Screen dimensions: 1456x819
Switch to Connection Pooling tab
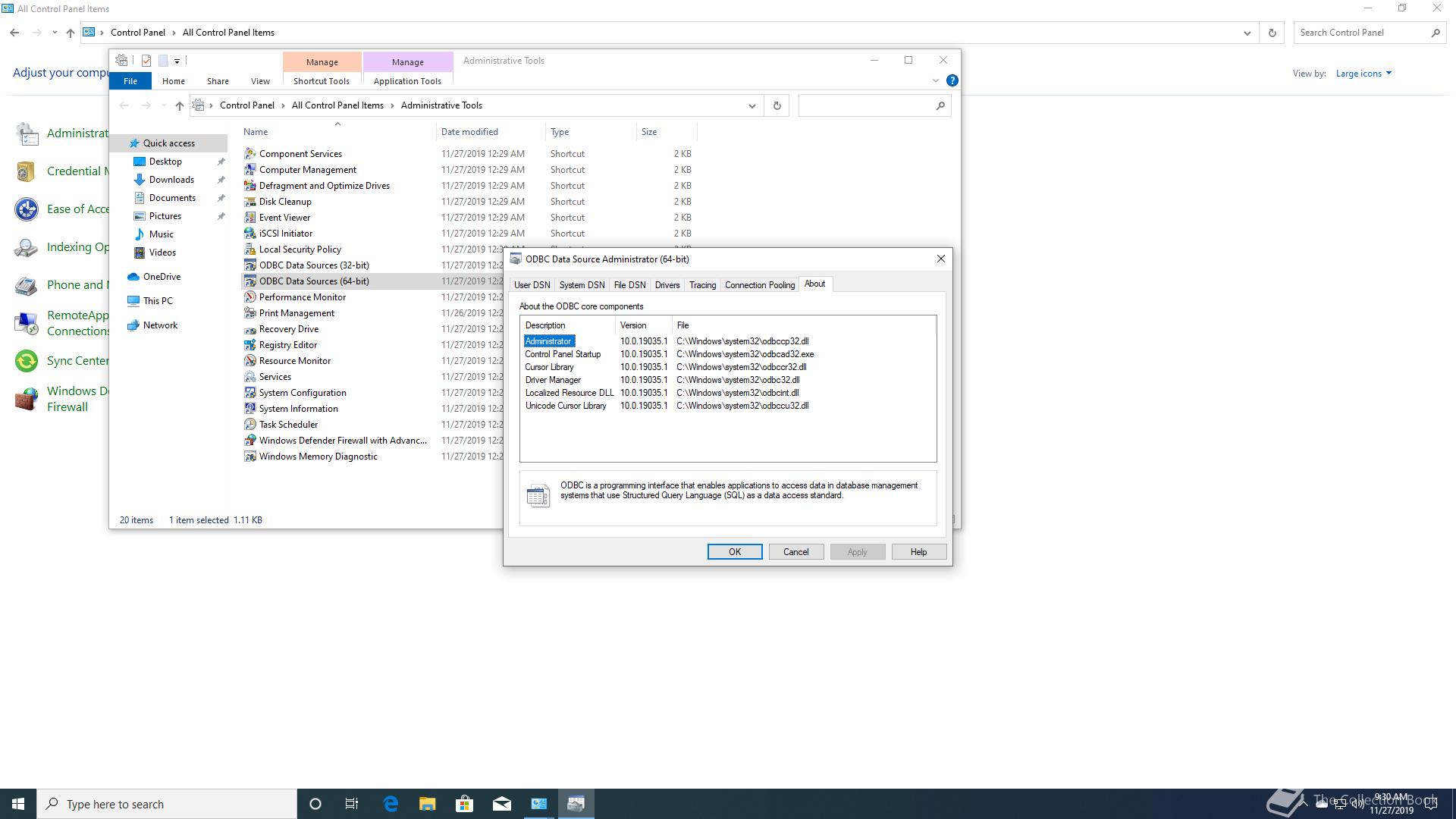click(x=760, y=285)
